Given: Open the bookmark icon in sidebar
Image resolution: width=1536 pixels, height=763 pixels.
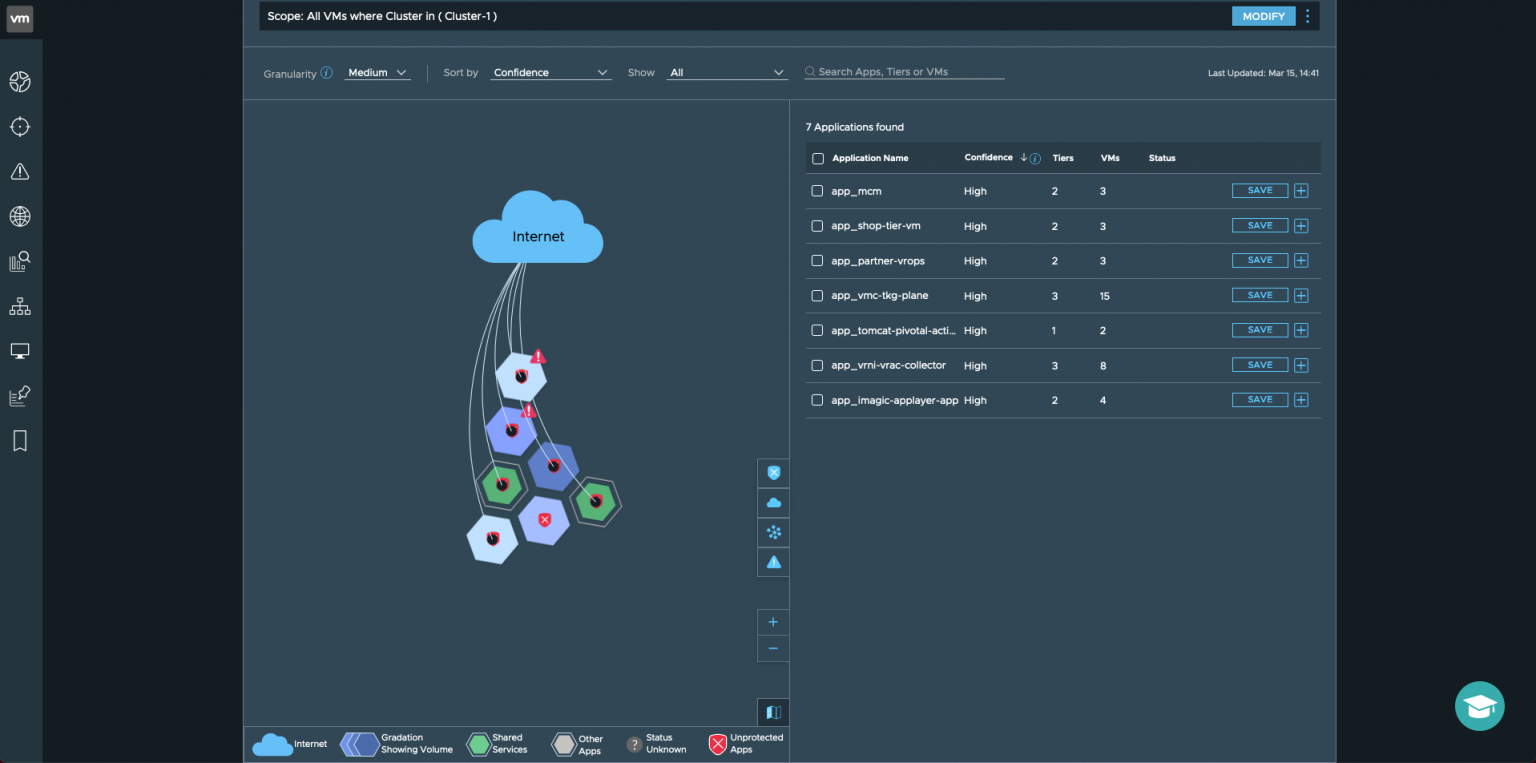Looking at the screenshot, I should click(20, 441).
